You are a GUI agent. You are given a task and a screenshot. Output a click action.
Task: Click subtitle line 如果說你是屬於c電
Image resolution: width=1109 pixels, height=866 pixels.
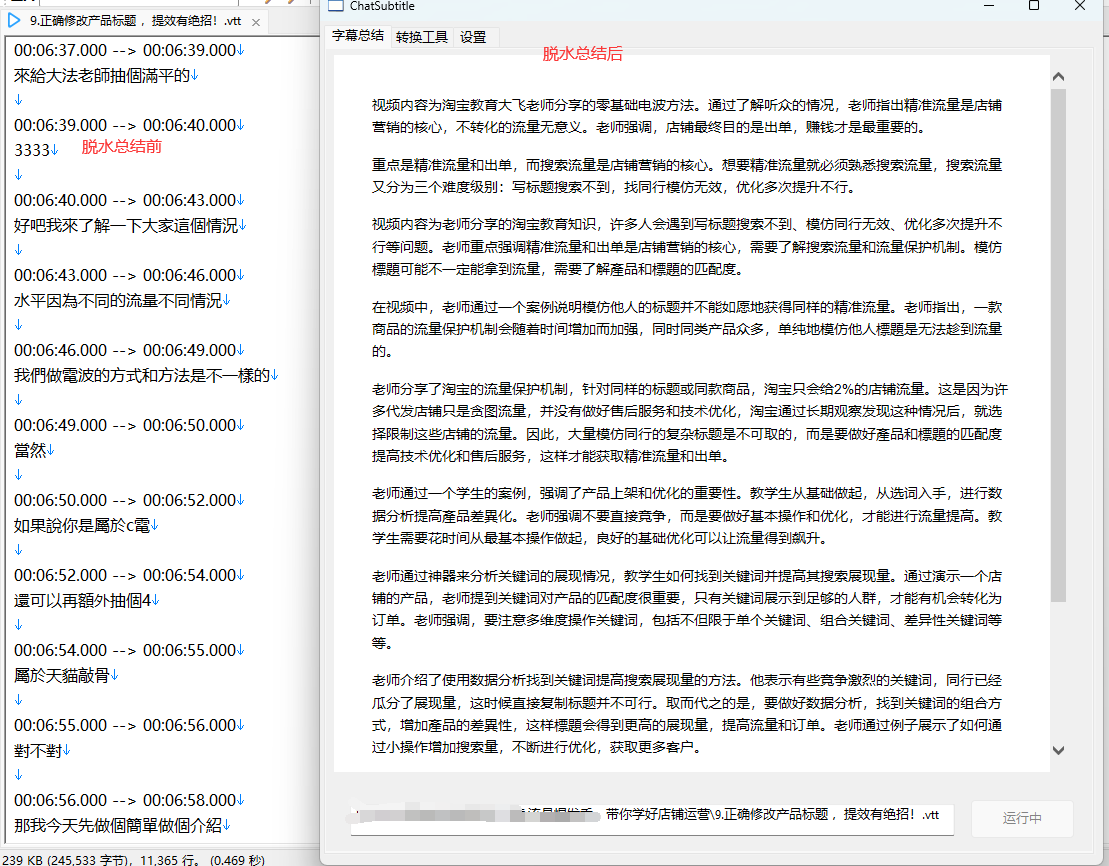tap(81, 526)
